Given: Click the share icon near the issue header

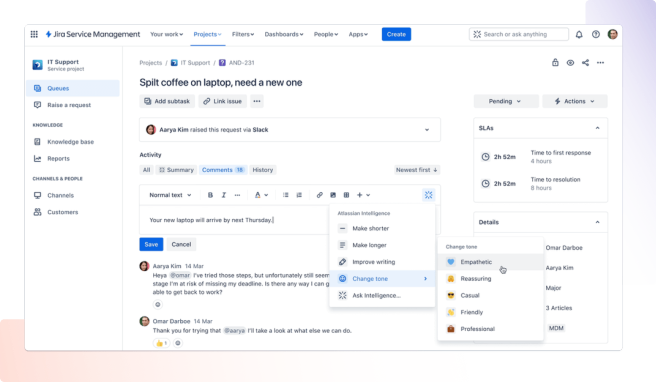Looking at the screenshot, I should [x=585, y=63].
